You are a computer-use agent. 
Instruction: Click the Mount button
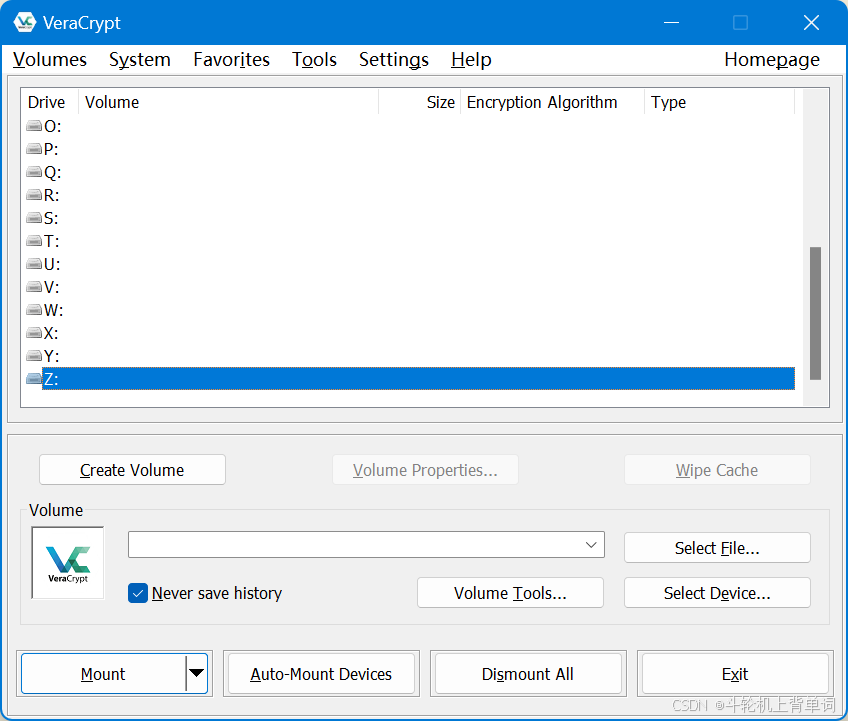pyautogui.click(x=103, y=673)
